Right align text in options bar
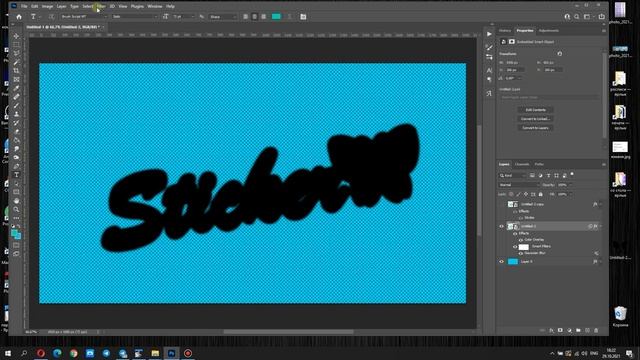The height and width of the screenshot is (360, 640). click(x=264, y=17)
